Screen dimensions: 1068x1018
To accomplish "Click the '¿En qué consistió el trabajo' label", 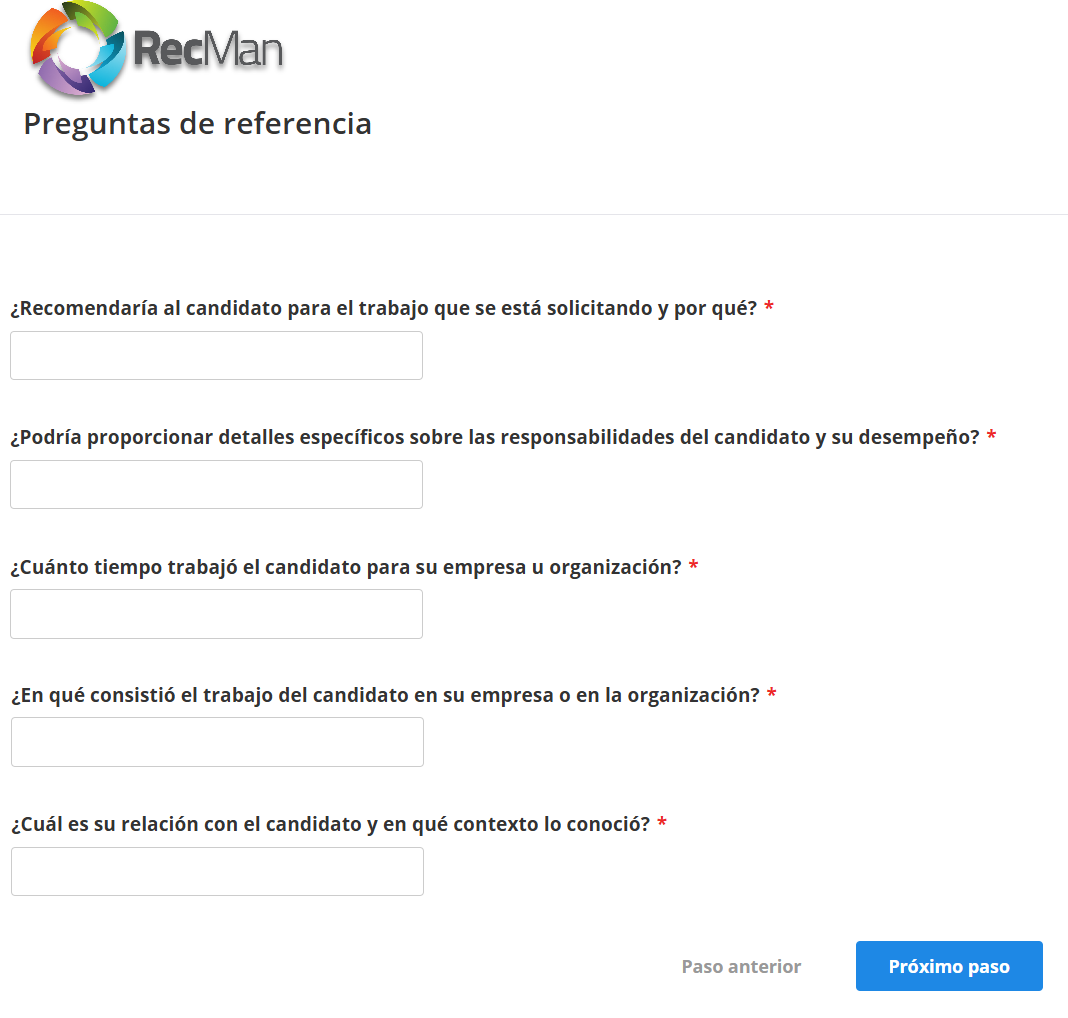I will pyautogui.click(x=385, y=695).
